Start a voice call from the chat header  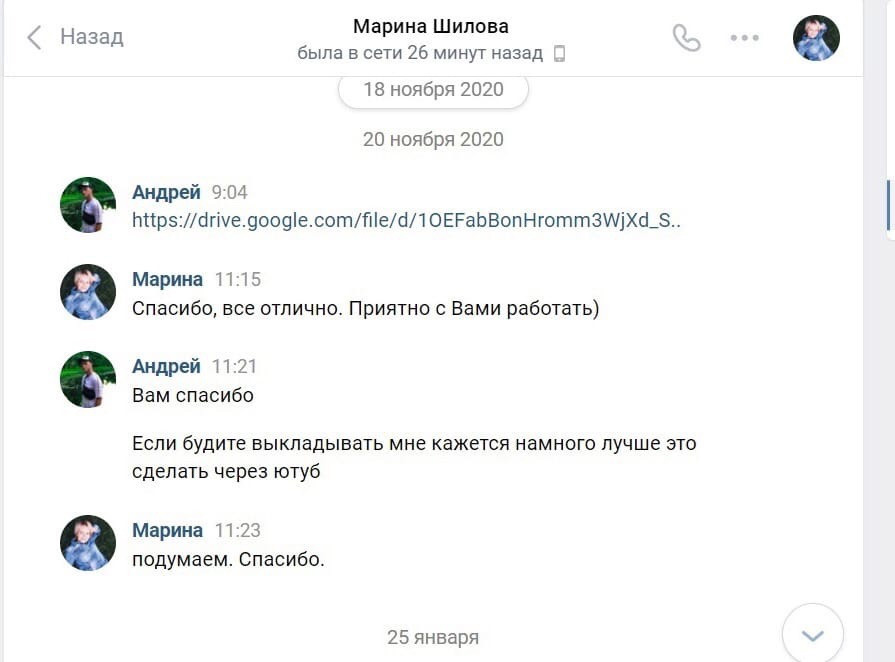coord(686,36)
